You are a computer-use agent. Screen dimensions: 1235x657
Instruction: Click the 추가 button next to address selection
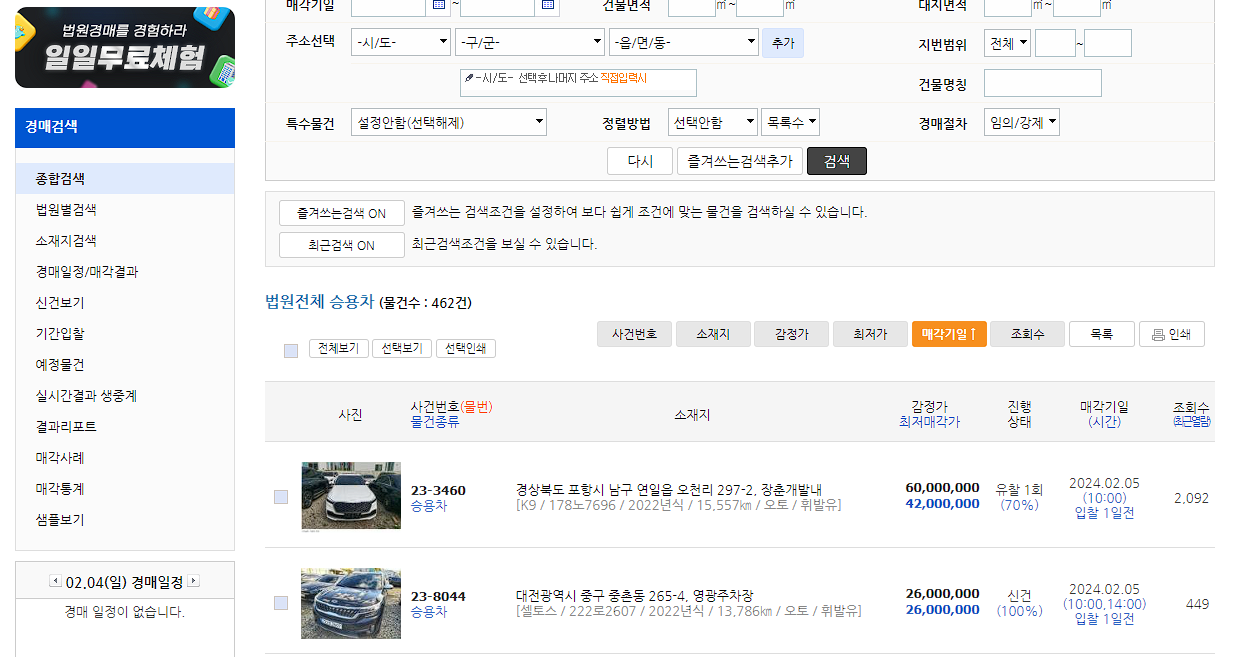(783, 41)
